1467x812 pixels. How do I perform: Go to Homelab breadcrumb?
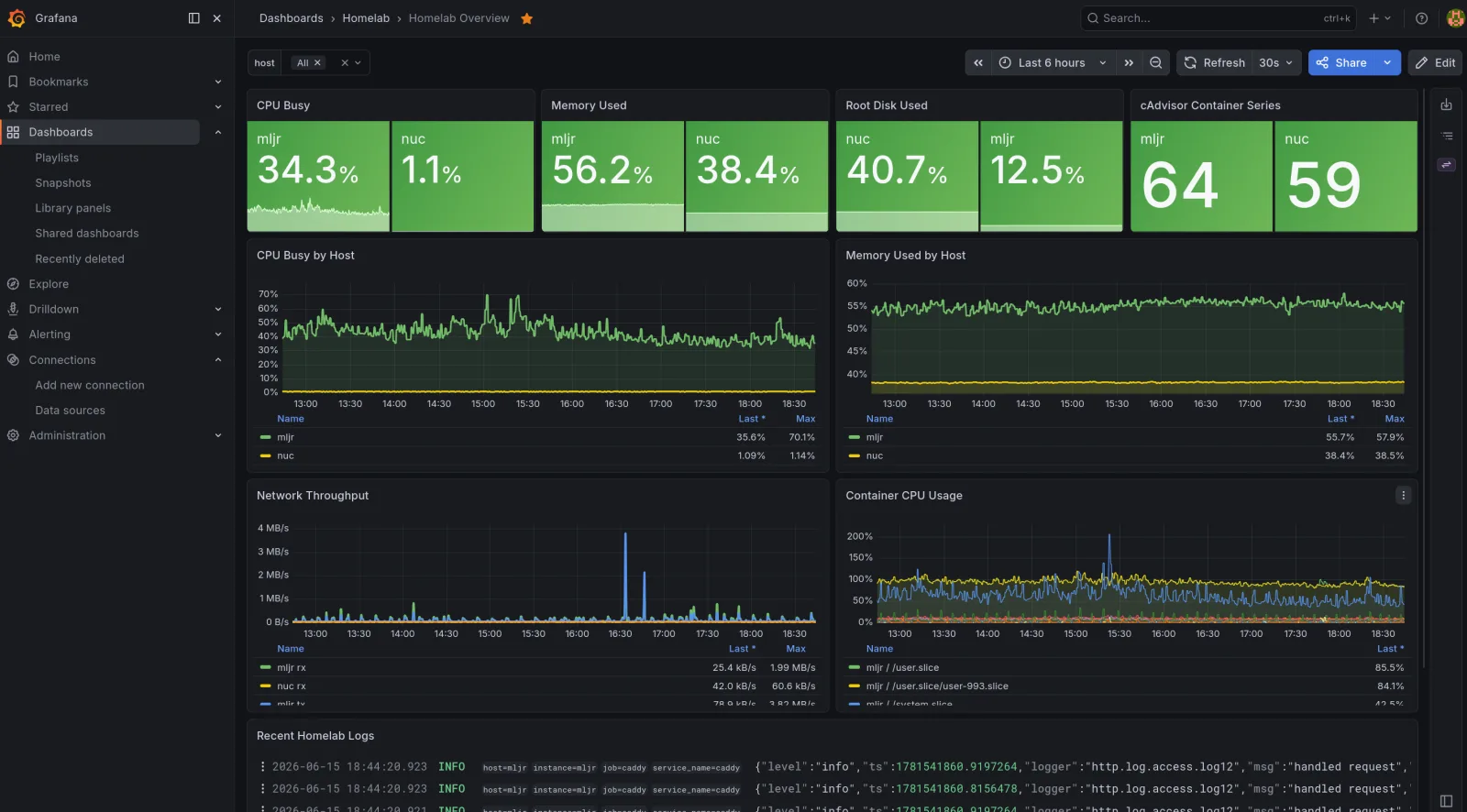pos(366,18)
